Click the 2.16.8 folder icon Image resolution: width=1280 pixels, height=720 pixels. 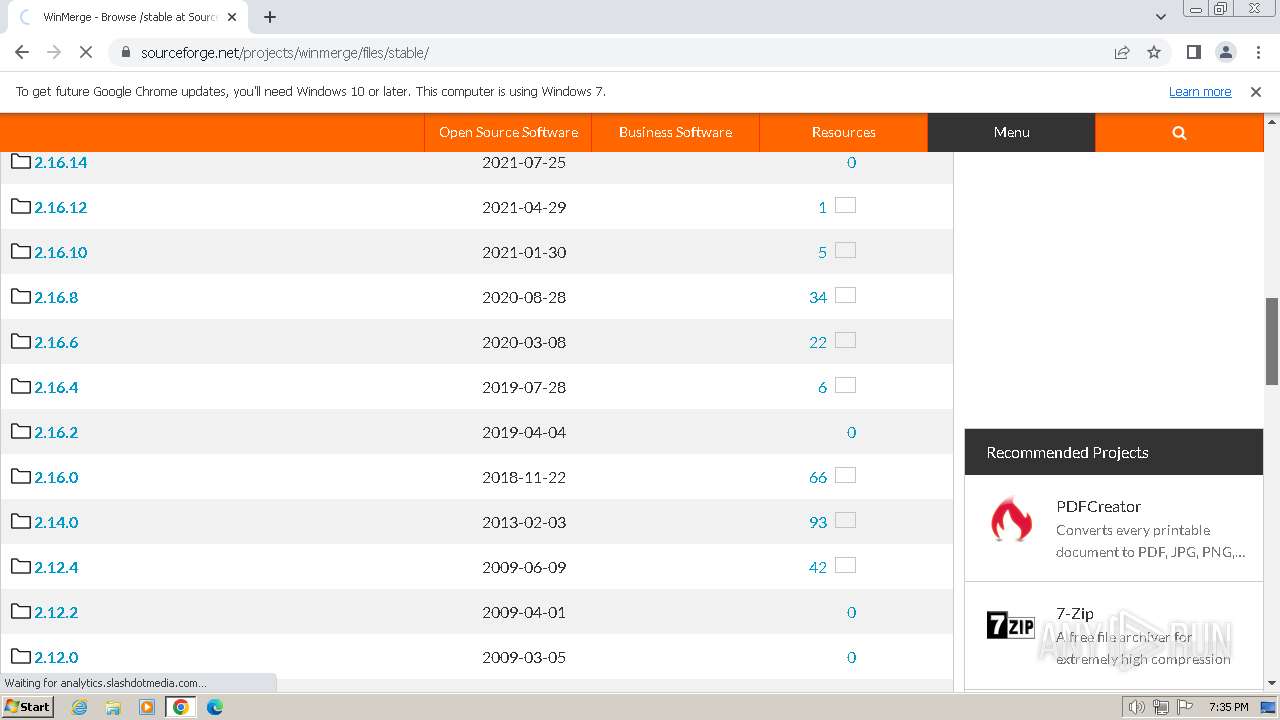[21, 296]
